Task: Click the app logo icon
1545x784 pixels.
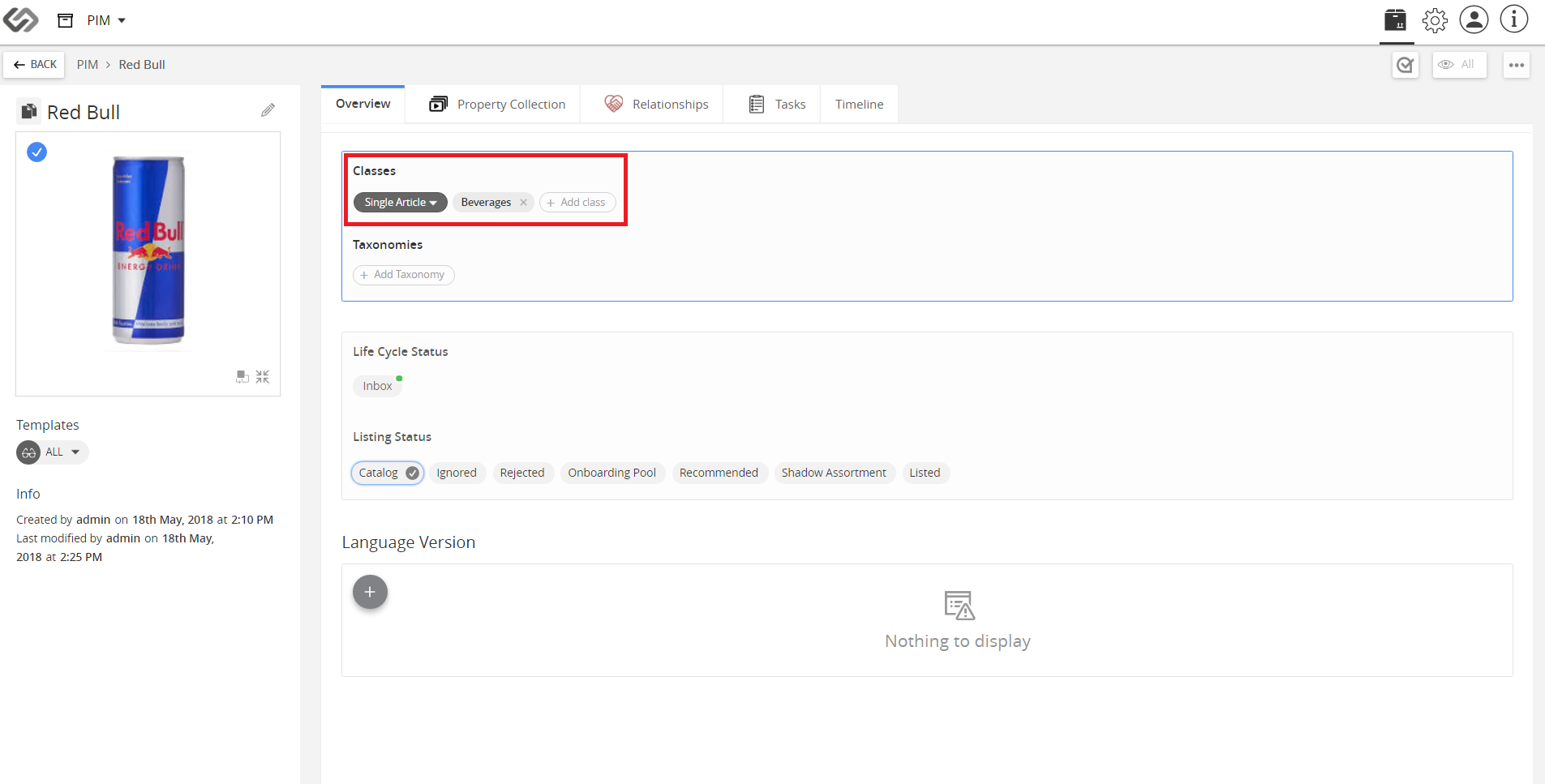Action: tap(20, 19)
